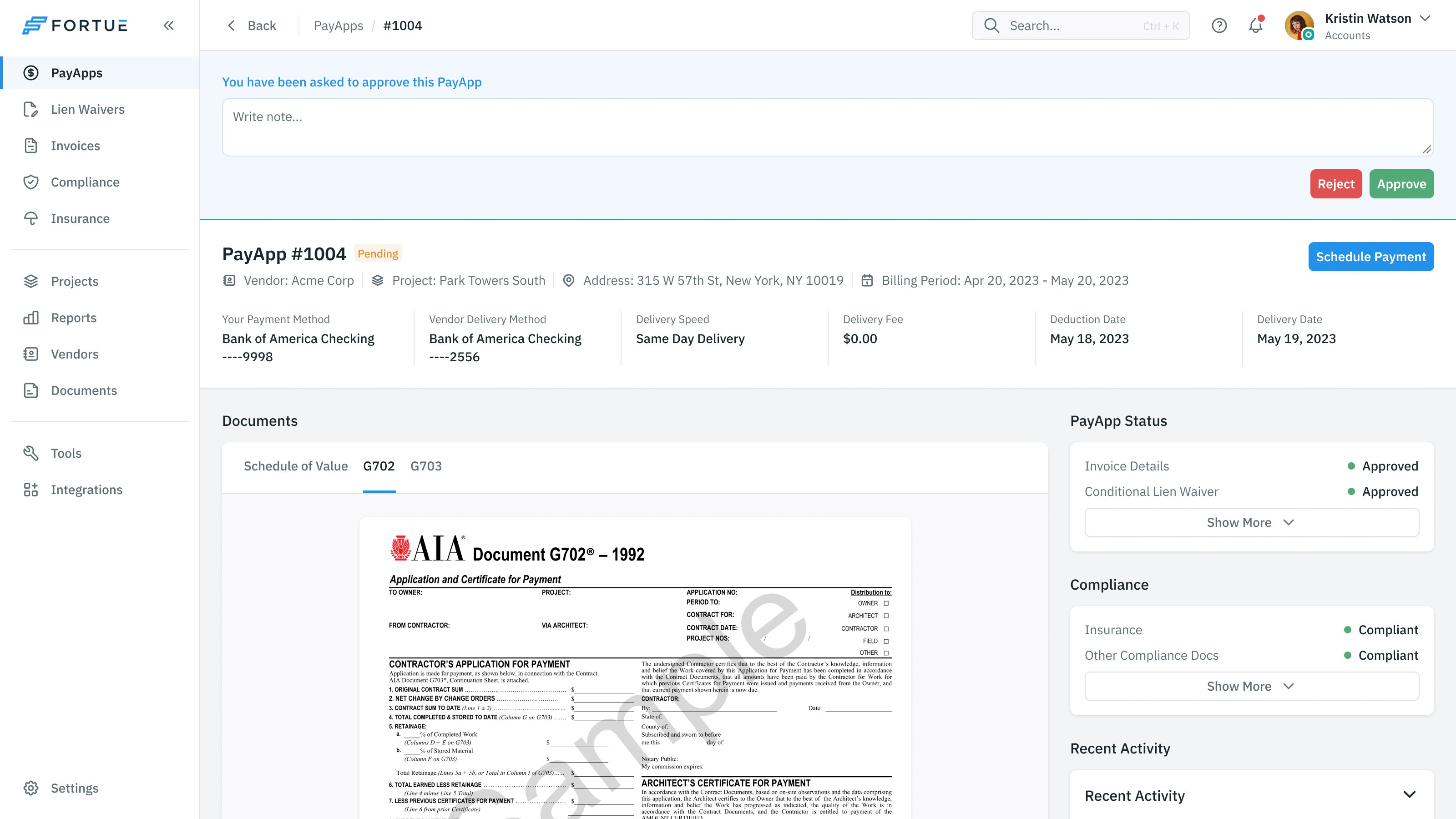Image resolution: width=1456 pixels, height=819 pixels.
Task: Click the calendar icon by Billing Period
Action: pyautogui.click(x=867, y=280)
